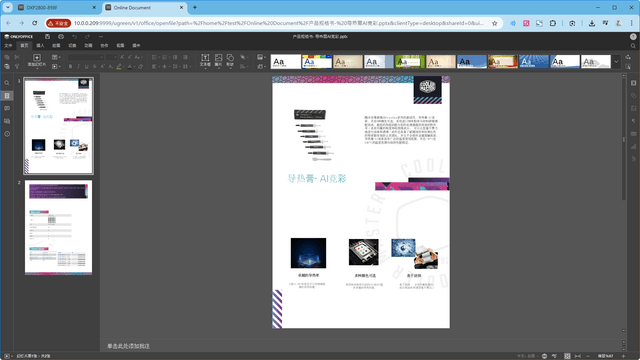Open the comments panel in left sidebar

7,109
